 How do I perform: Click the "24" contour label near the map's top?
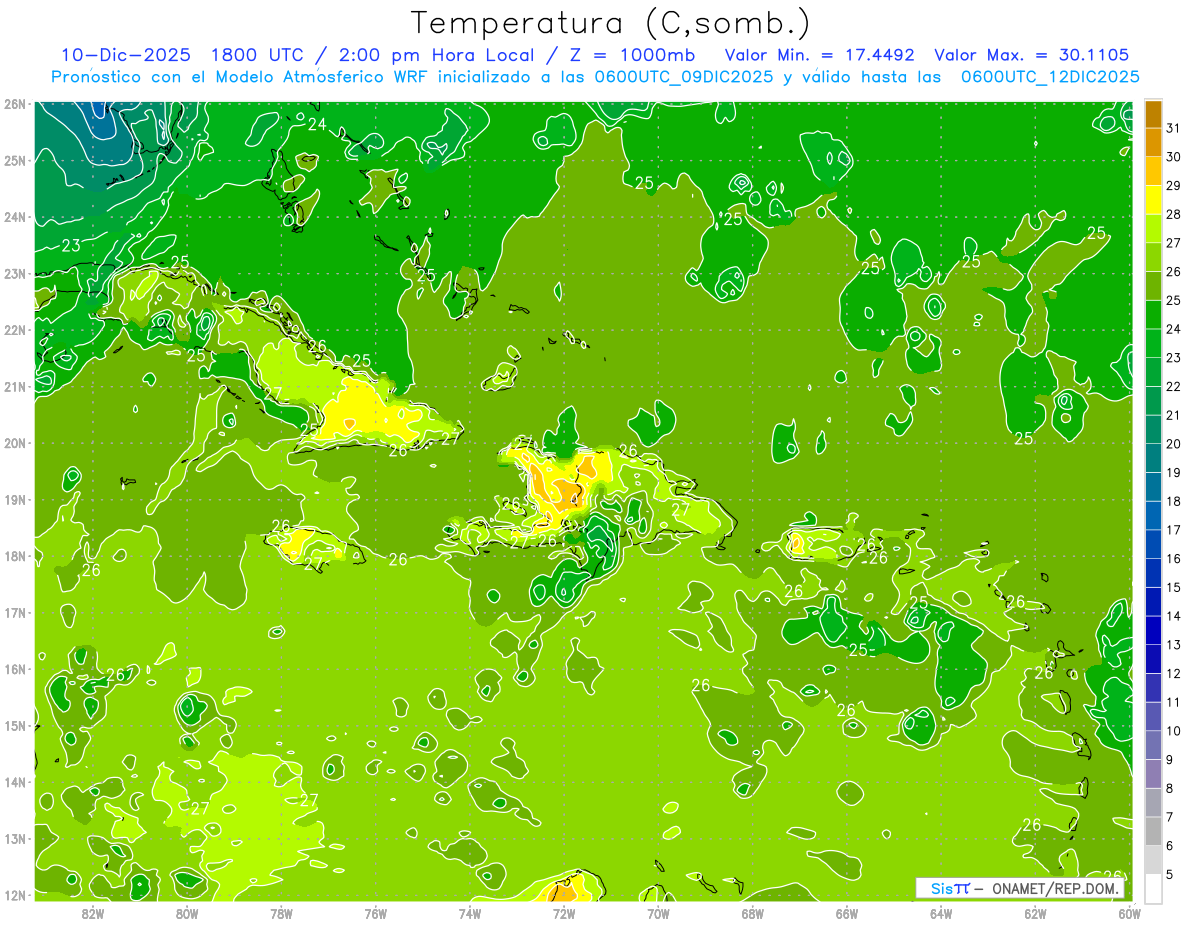click(317, 125)
